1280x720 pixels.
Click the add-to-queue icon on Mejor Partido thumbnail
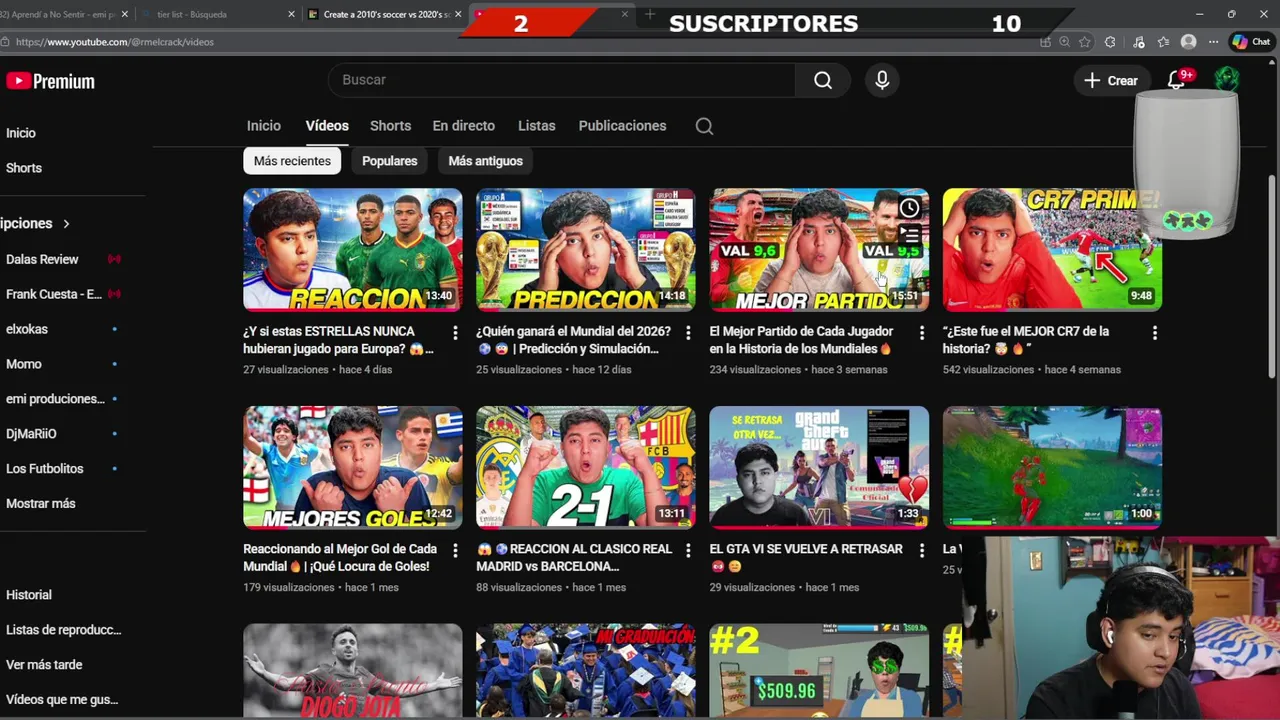click(x=909, y=236)
